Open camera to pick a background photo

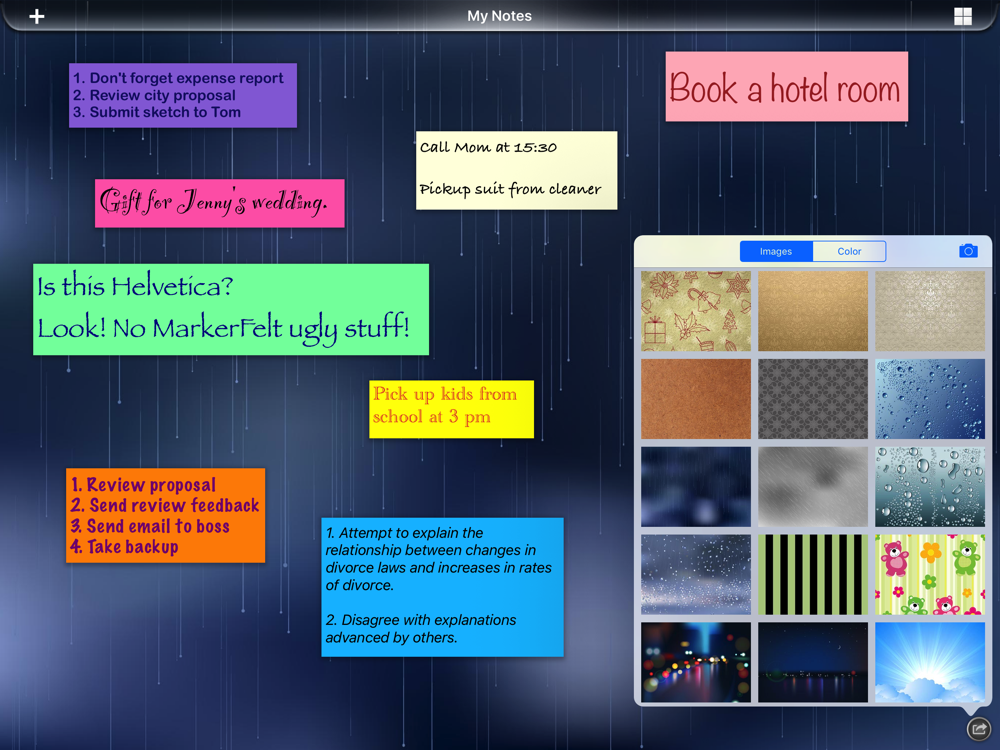tap(968, 251)
